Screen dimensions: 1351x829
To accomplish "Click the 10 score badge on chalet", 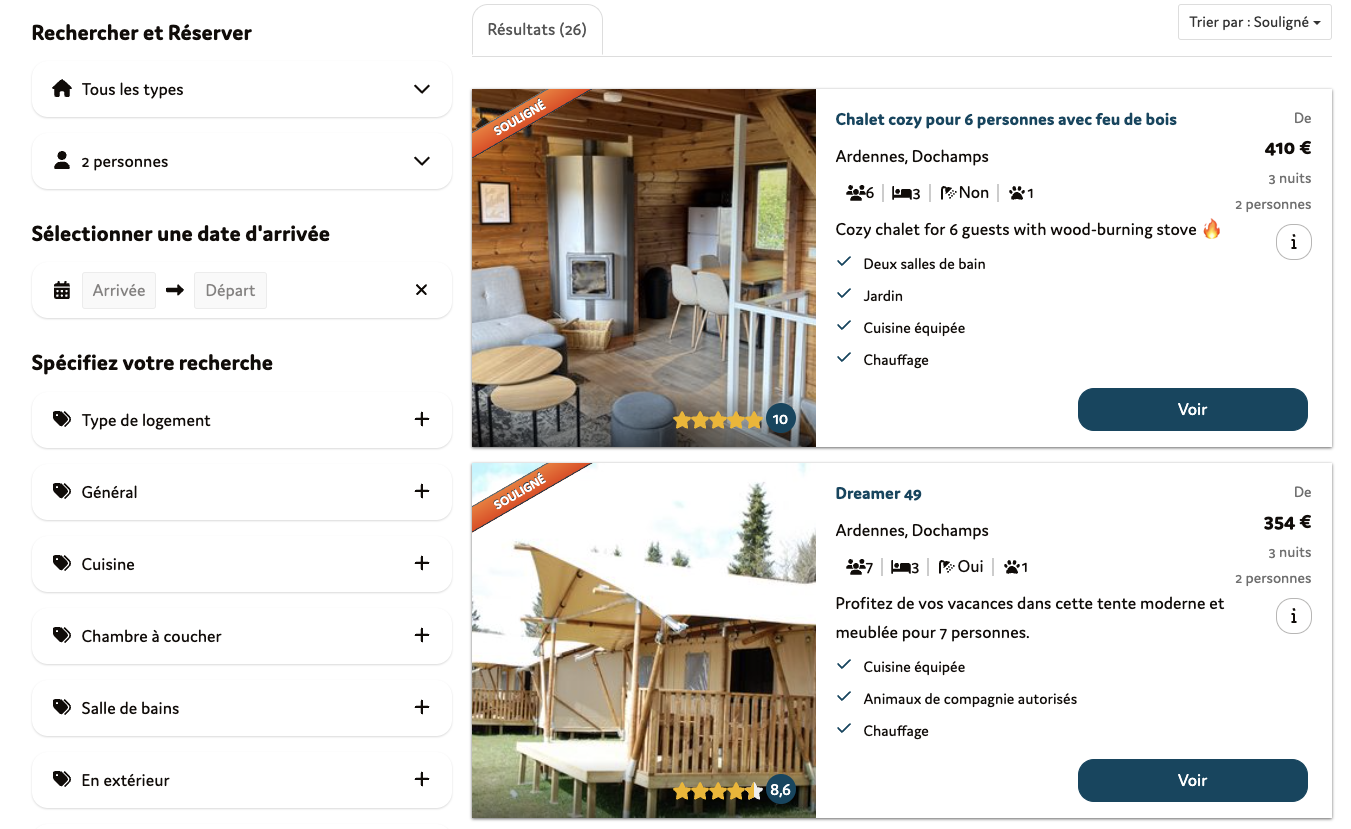I will pos(781,420).
